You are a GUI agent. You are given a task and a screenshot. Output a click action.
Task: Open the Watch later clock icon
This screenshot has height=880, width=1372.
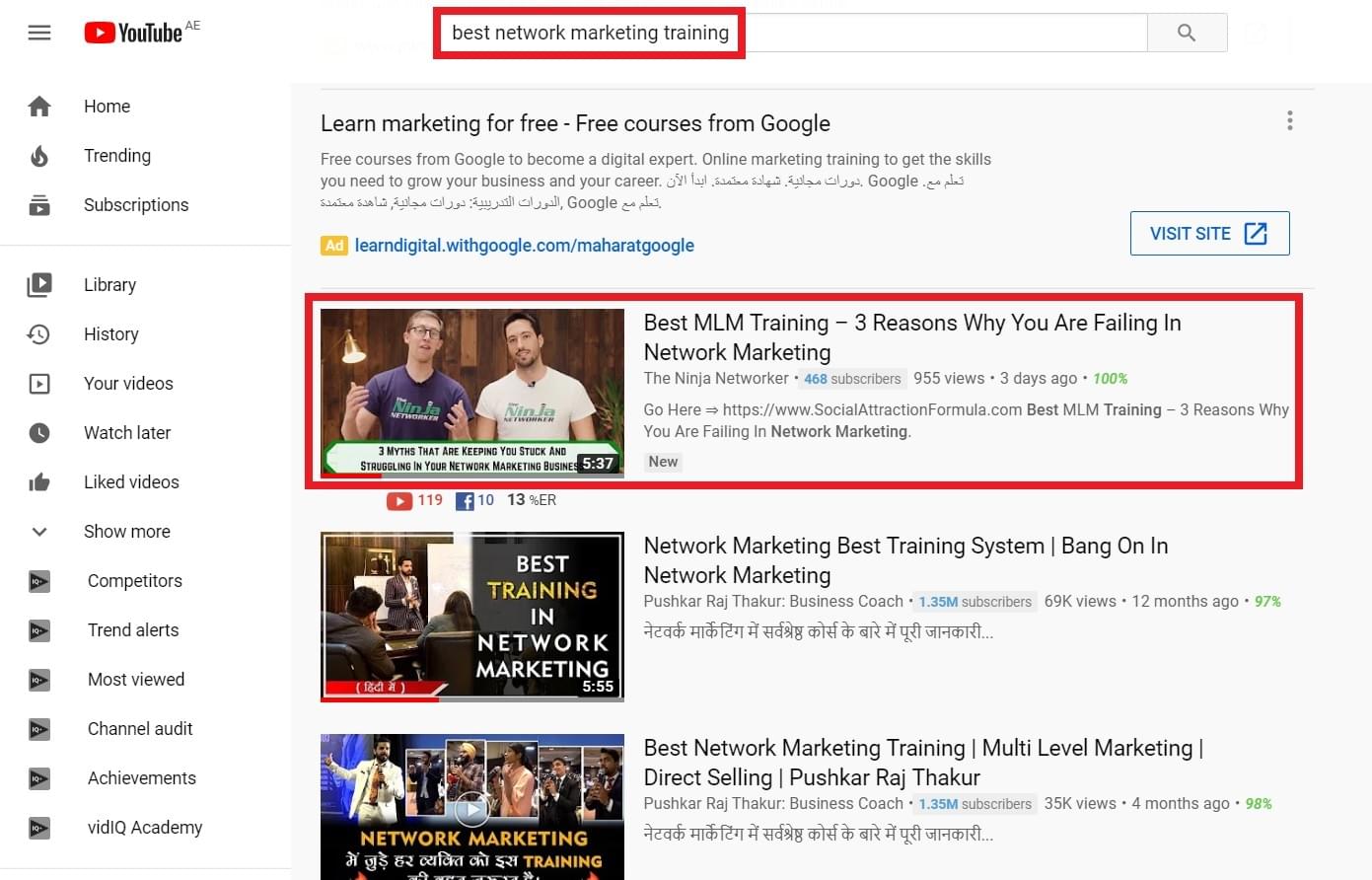pos(39,433)
